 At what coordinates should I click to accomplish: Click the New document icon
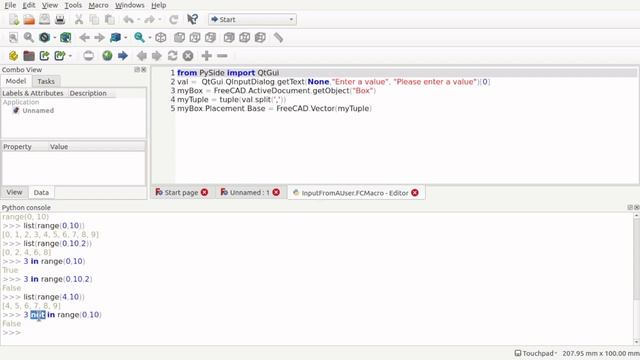tap(14, 20)
